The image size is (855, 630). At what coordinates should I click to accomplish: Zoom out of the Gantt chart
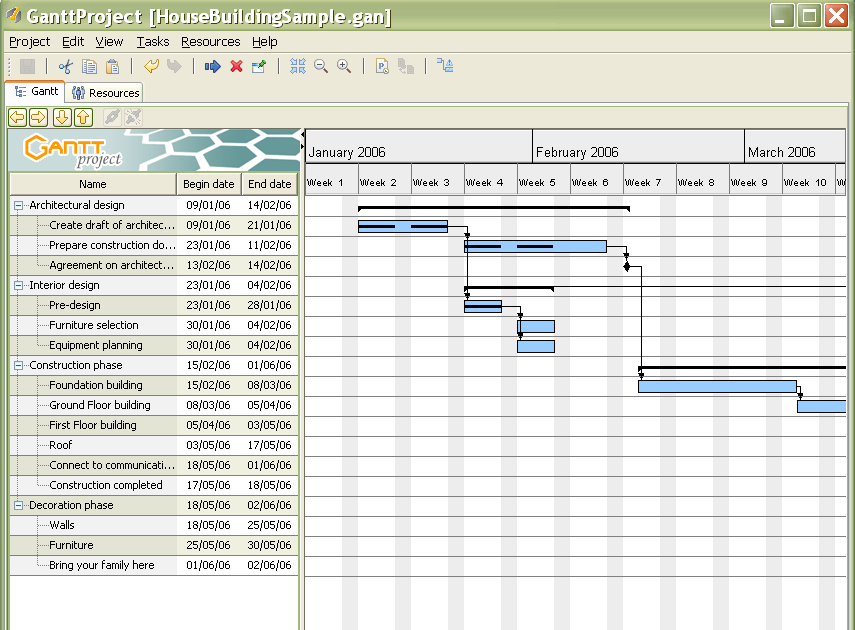[320, 66]
